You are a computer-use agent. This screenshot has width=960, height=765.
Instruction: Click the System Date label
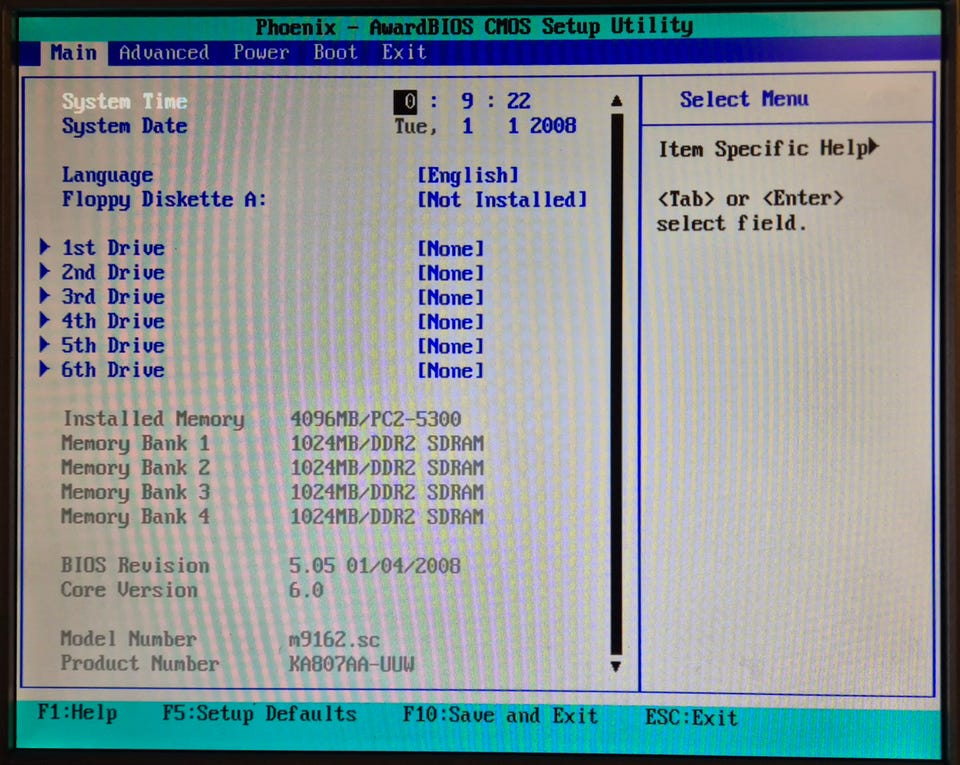tap(124, 126)
